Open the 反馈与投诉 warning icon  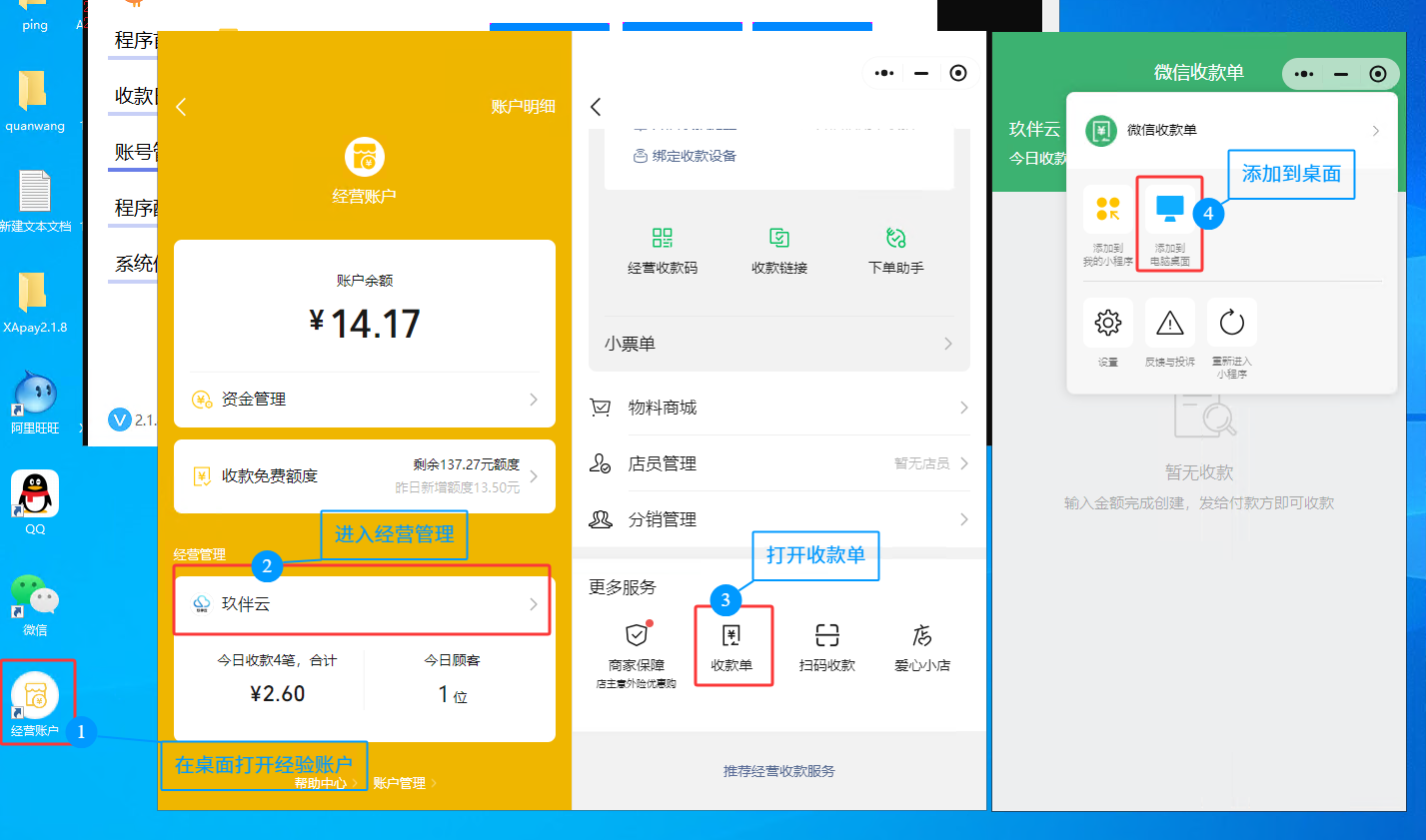tap(1169, 323)
